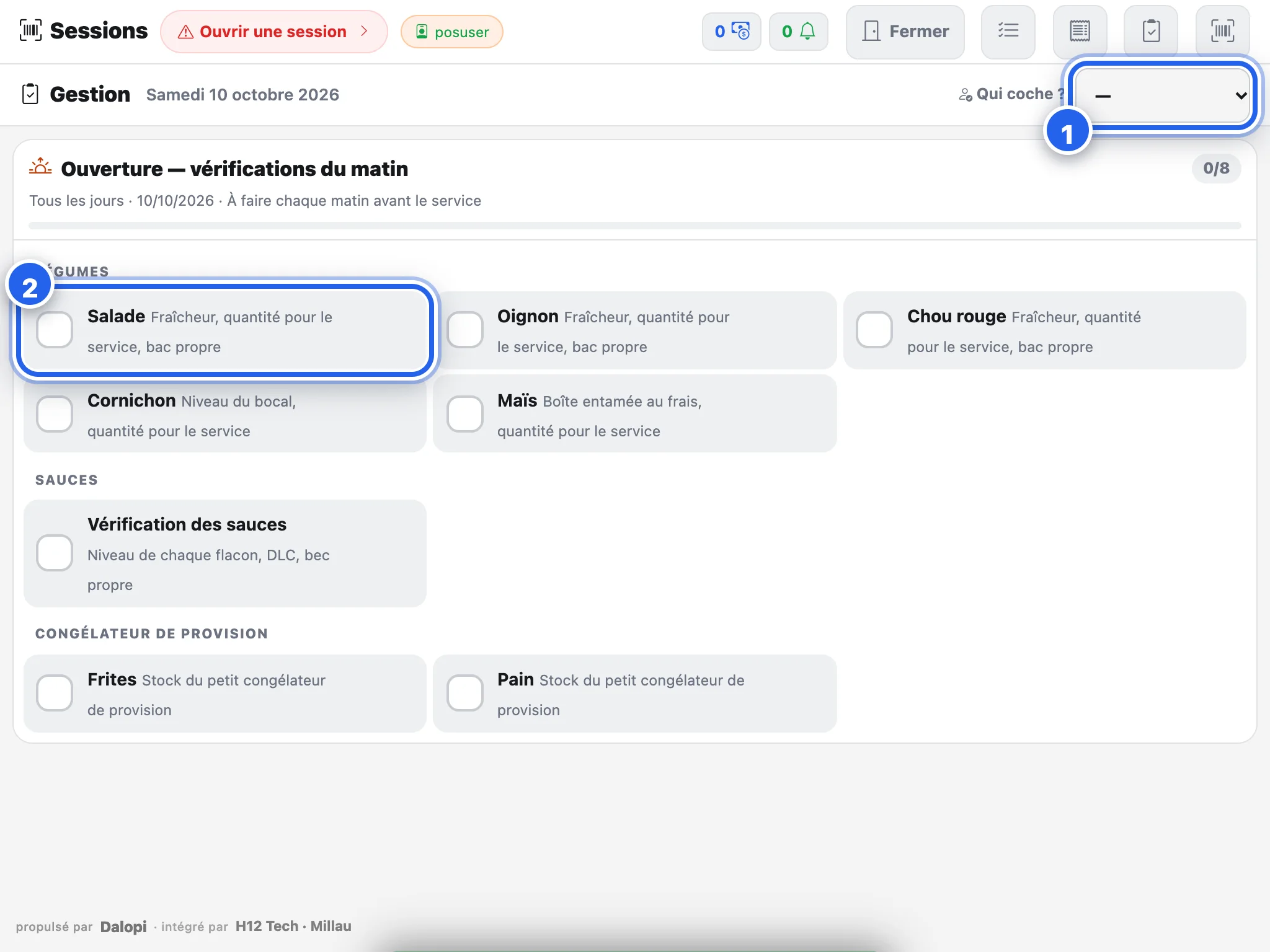Open the receipt list icon button
Screen dimensions: 1270x952
(1080, 32)
